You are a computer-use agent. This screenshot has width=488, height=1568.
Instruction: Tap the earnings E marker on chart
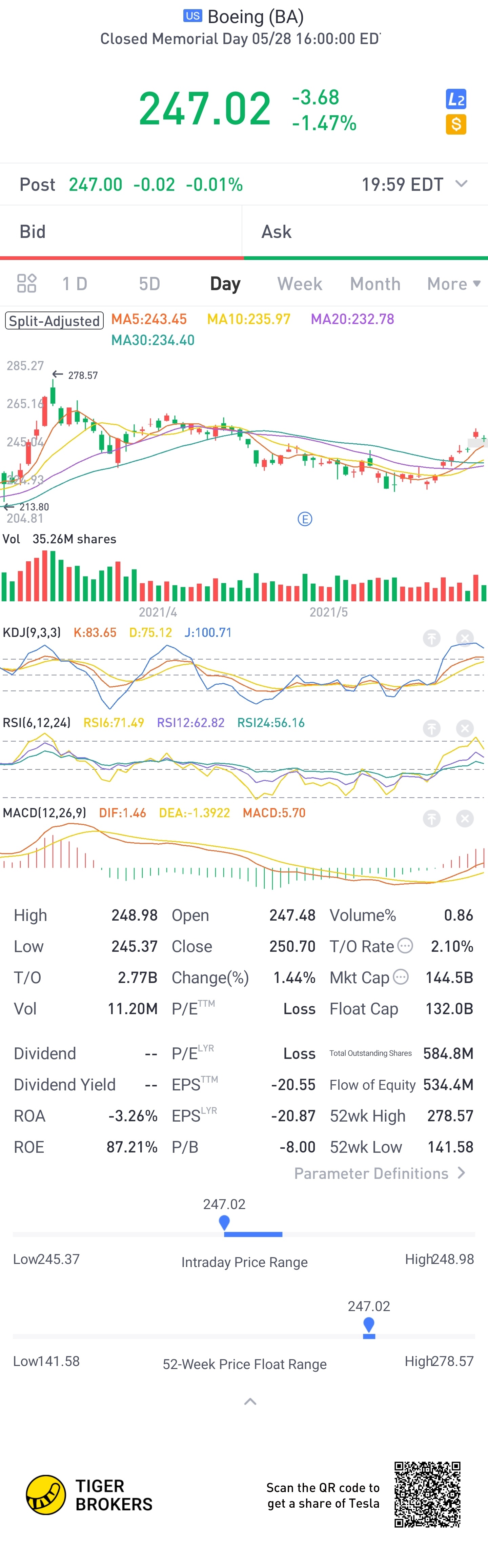coord(305,519)
